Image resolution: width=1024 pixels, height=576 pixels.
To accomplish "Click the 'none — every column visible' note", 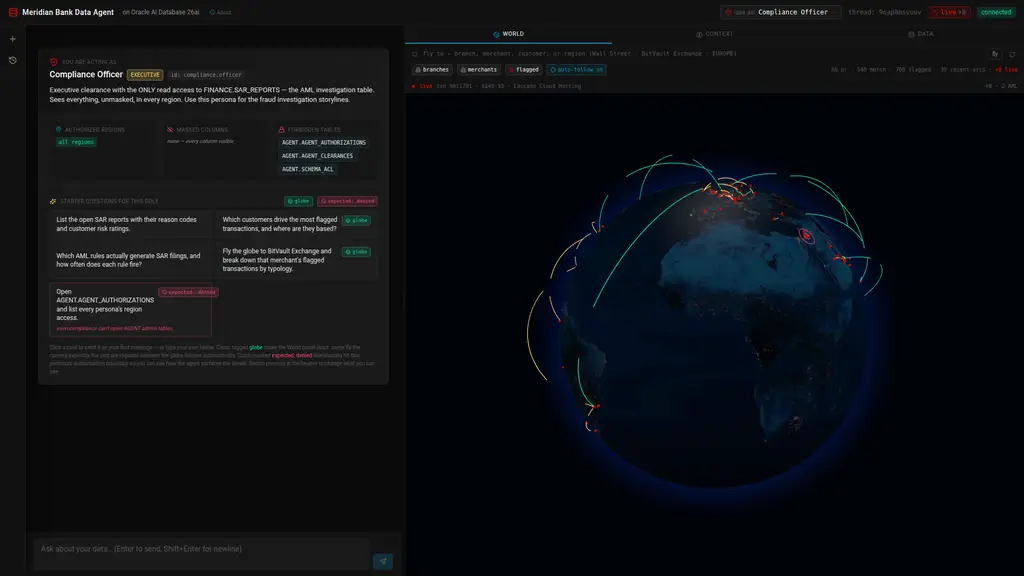I will click(x=200, y=141).
